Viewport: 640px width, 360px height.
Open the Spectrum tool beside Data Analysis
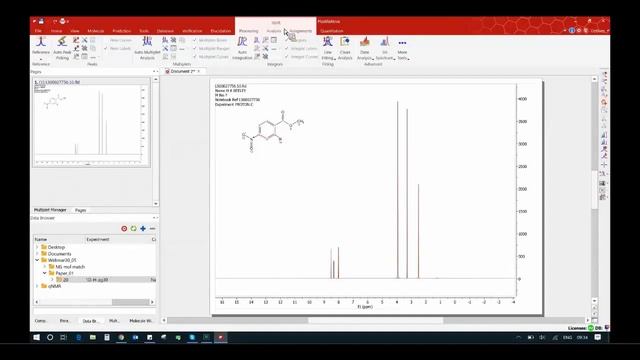coord(384,48)
